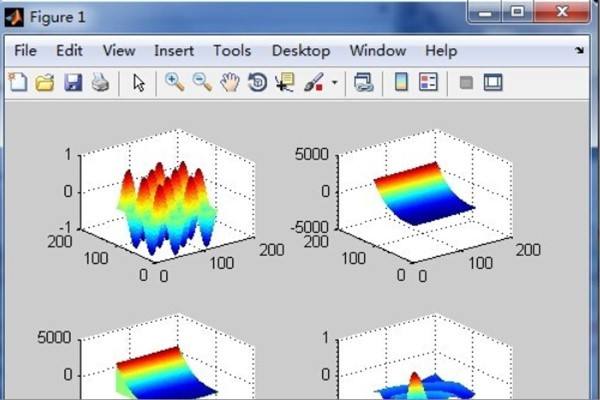Click the Show Plot Tools icon

493,82
